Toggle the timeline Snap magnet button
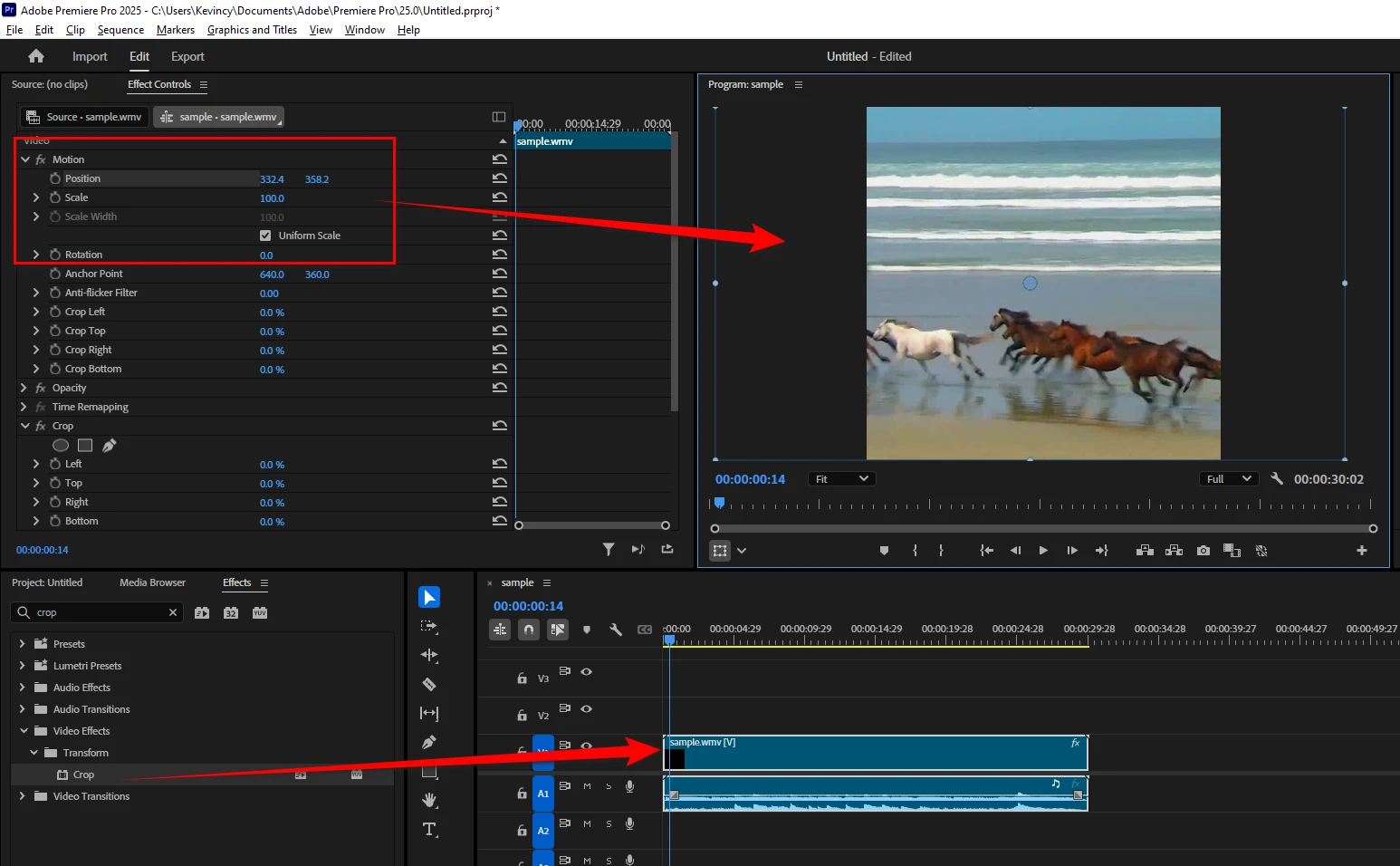Image resolution: width=1400 pixels, height=866 pixels. [x=529, y=630]
